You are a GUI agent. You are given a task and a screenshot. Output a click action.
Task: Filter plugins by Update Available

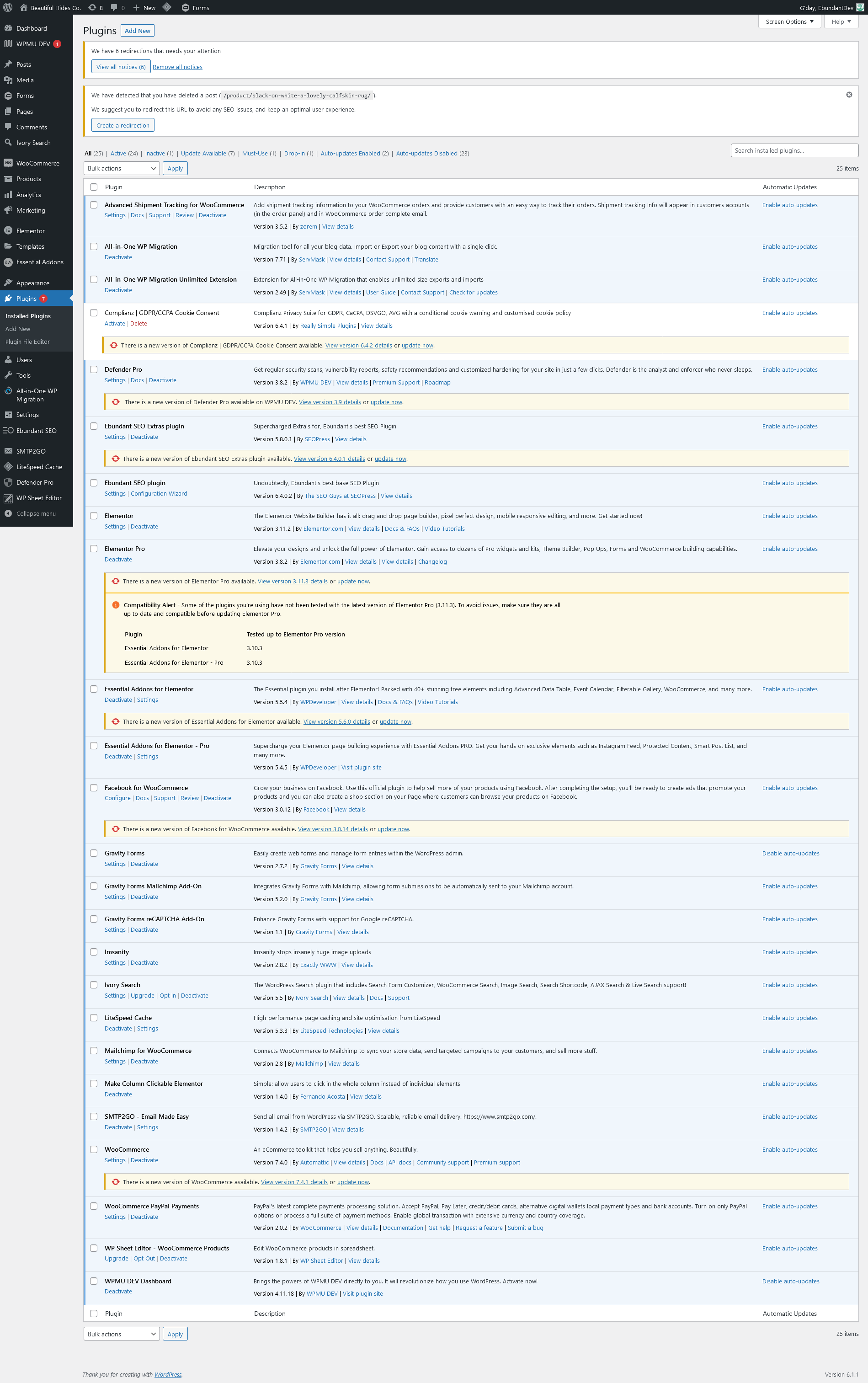[x=203, y=153]
